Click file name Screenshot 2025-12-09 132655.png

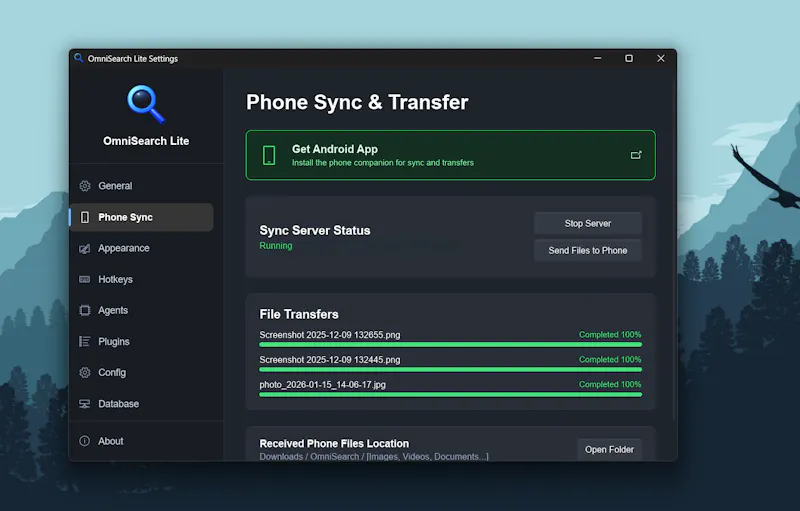(x=330, y=335)
